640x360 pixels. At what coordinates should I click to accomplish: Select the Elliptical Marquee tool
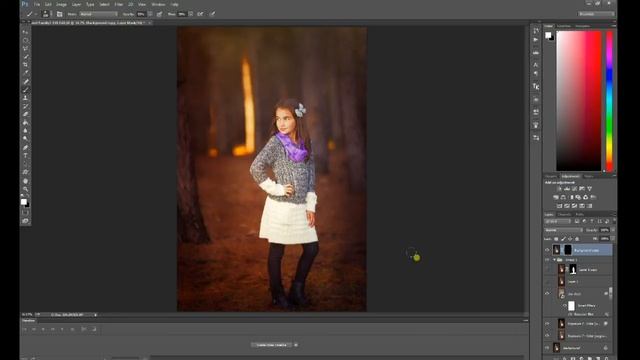(25, 40)
